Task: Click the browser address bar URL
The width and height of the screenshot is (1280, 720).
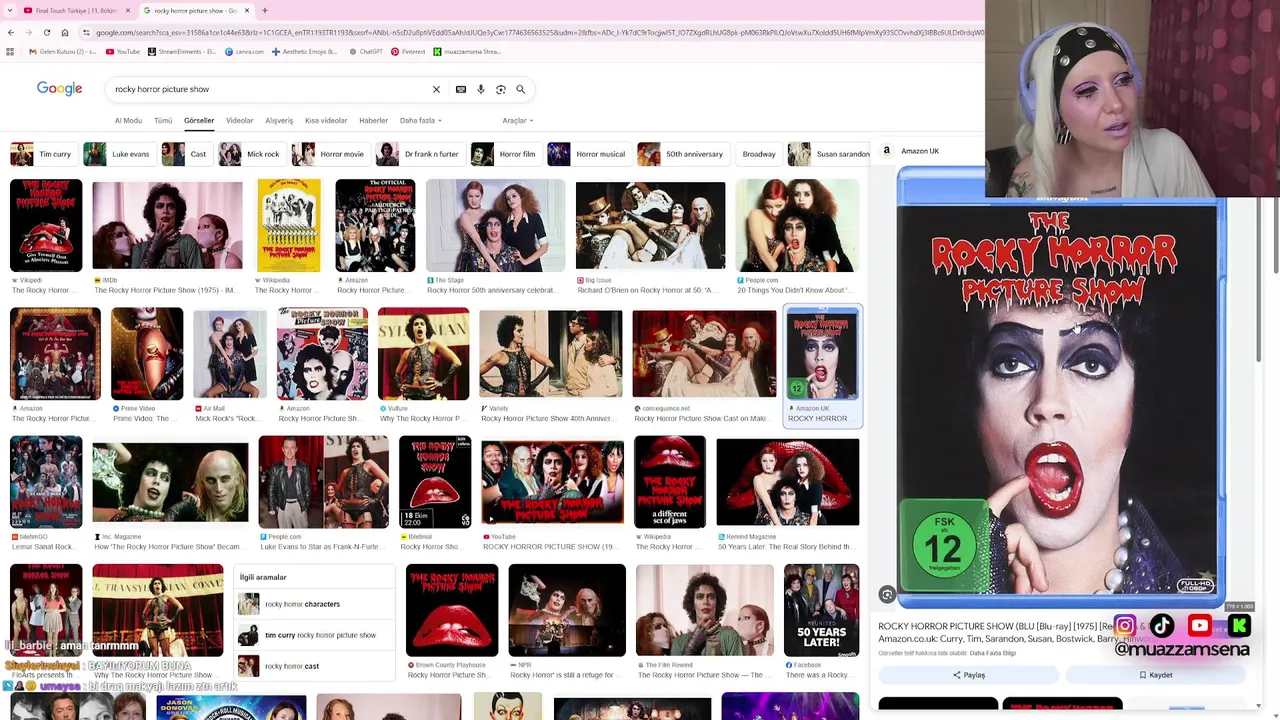Action: click(x=540, y=32)
